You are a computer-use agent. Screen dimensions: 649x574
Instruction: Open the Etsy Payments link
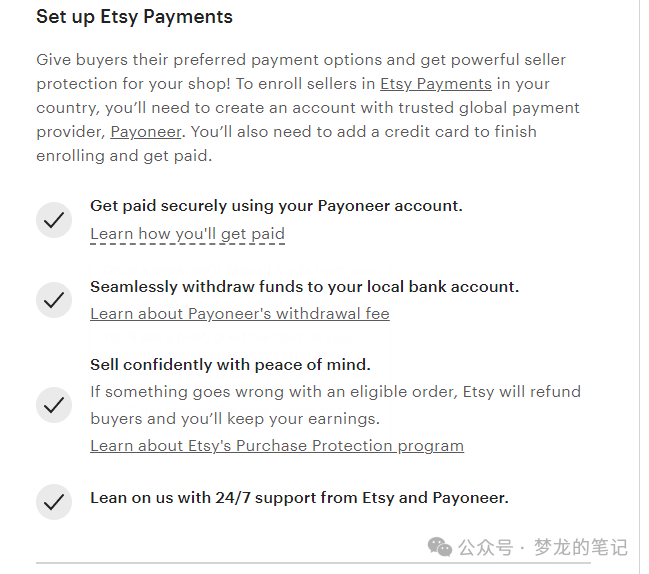pos(436,84)
